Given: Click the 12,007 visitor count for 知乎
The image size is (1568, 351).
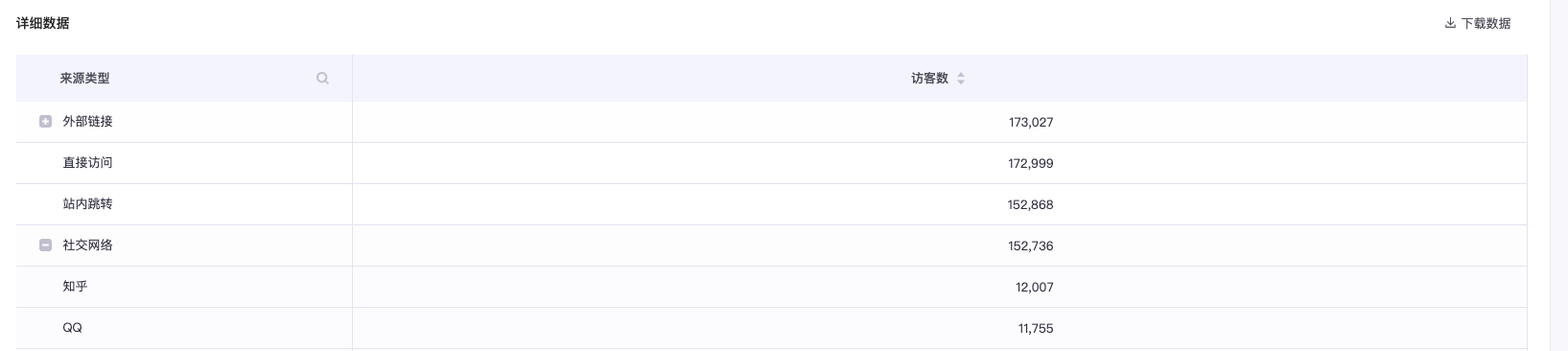Looking at the screenshot, I should (x=1035, y=288).
